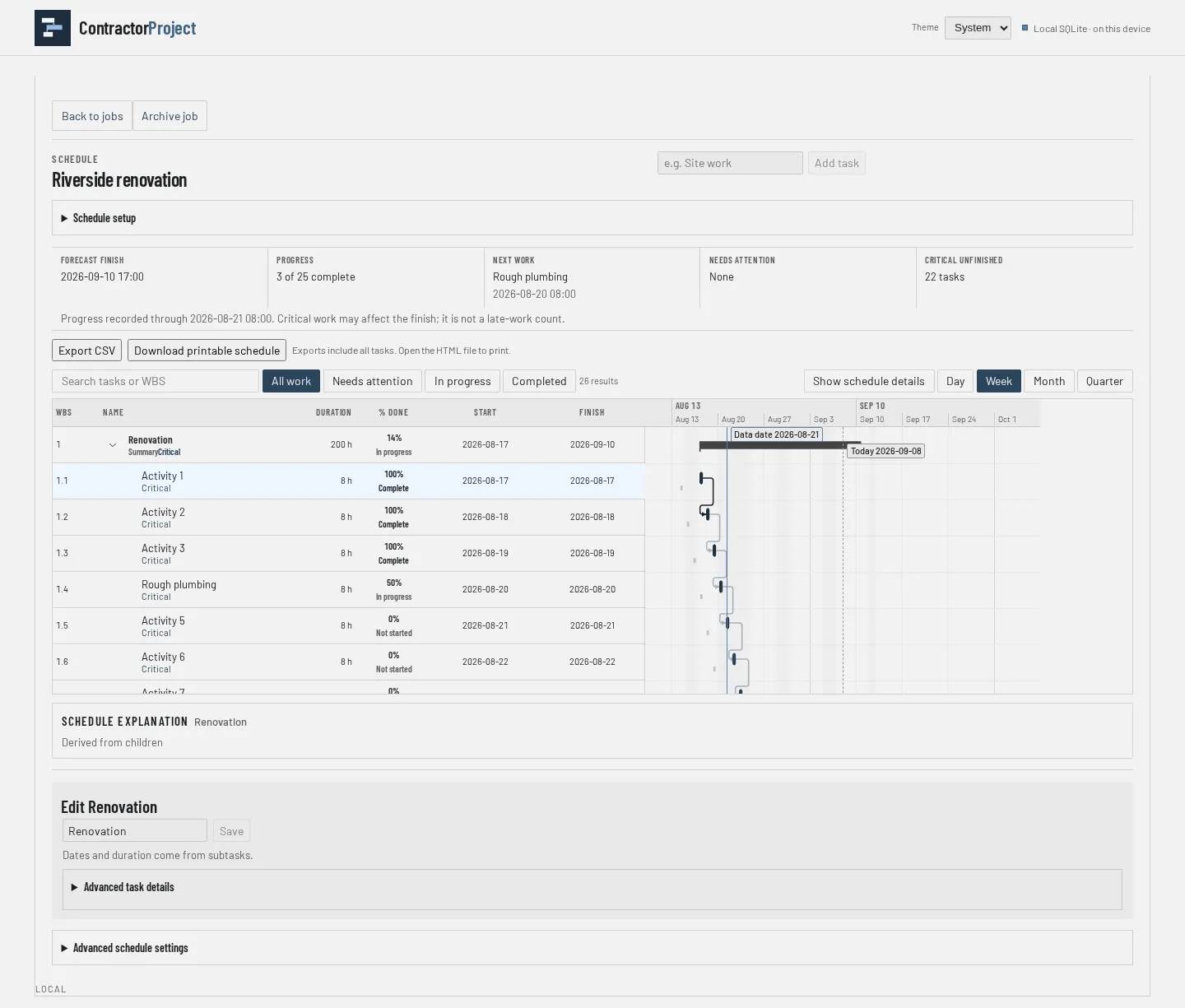Switch the timeline to Week view
The image size is (1185, 1008).
click(999, 381)
